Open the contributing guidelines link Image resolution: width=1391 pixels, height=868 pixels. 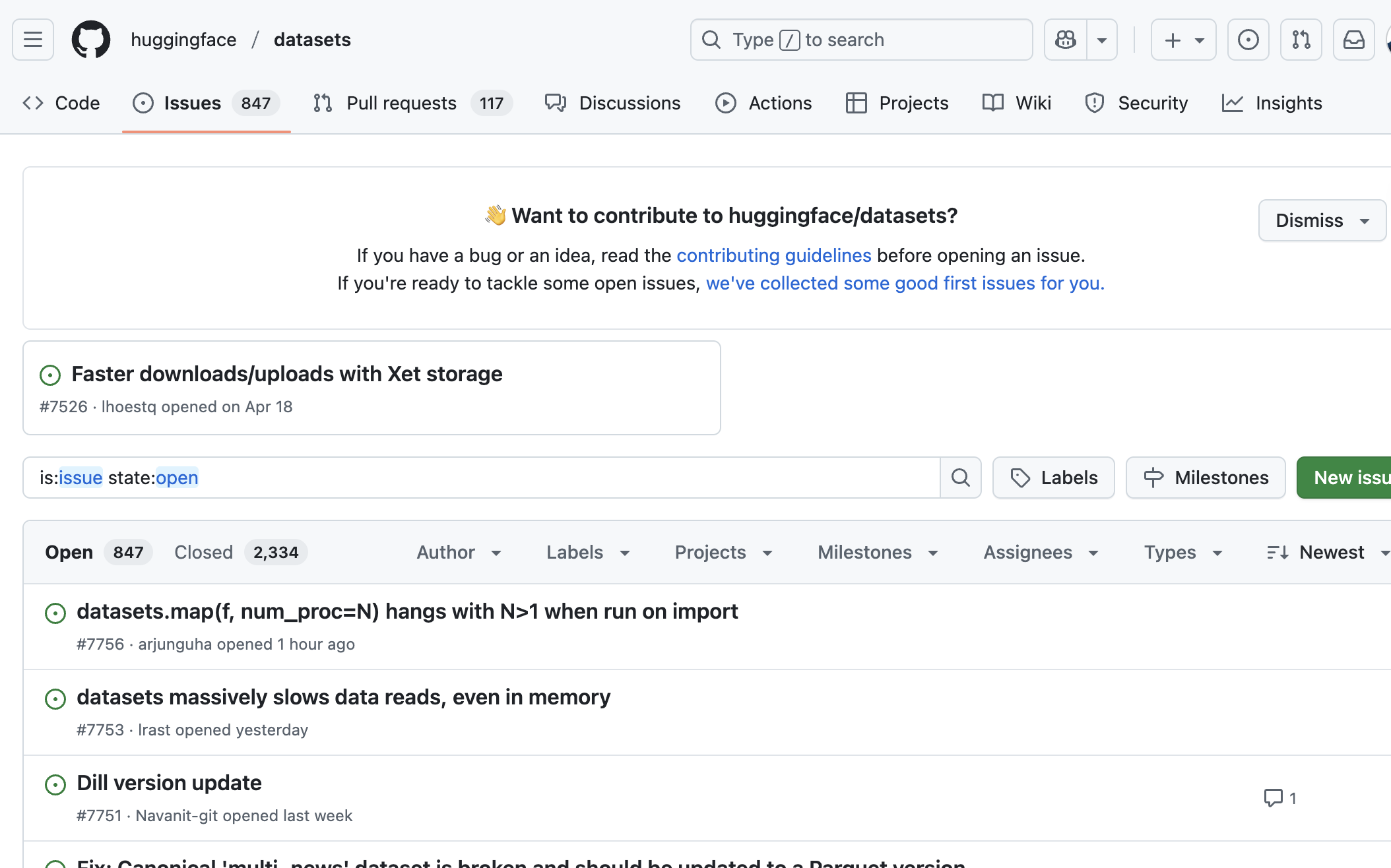coord(773,255)
